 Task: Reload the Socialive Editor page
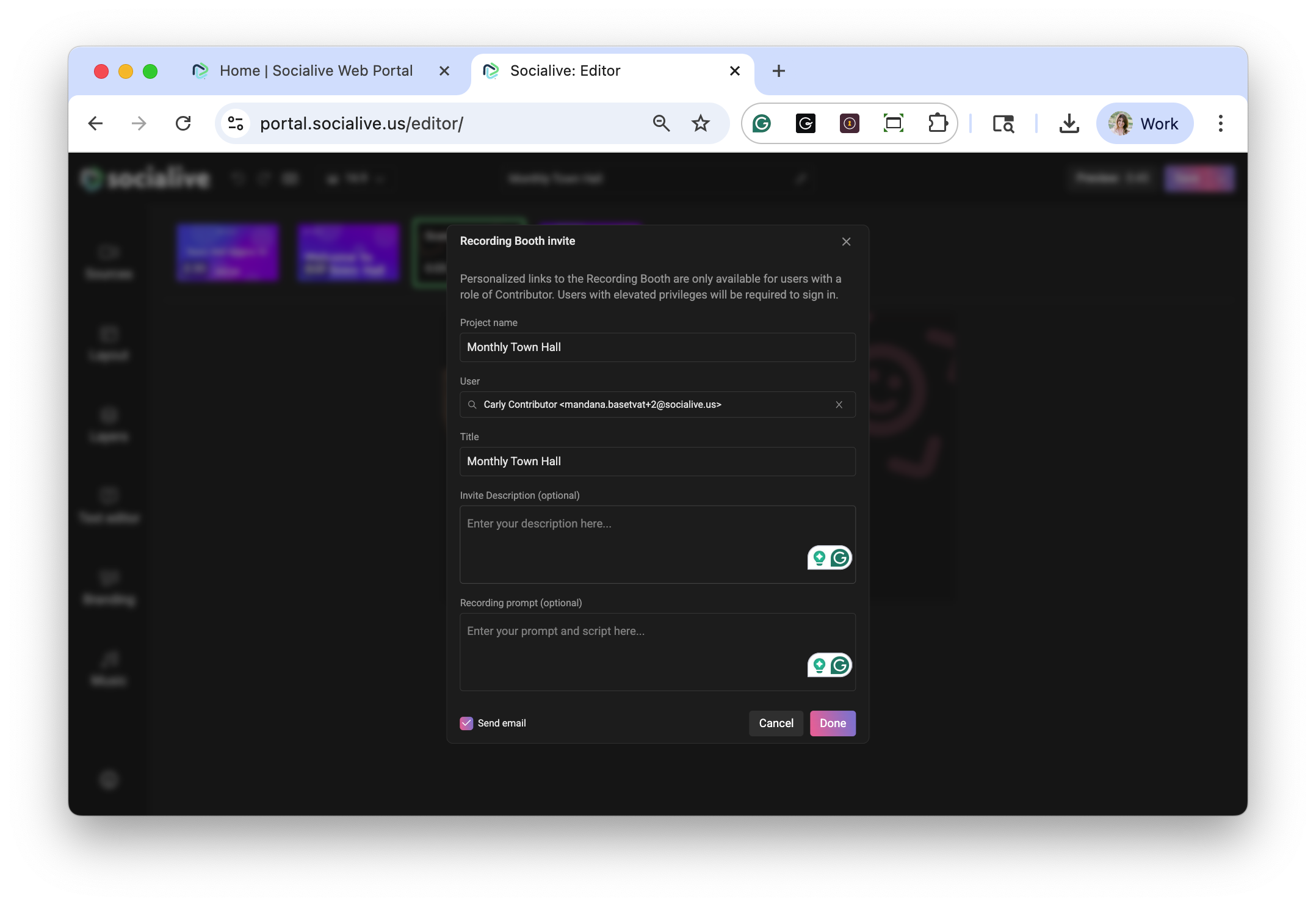(183, 124)
